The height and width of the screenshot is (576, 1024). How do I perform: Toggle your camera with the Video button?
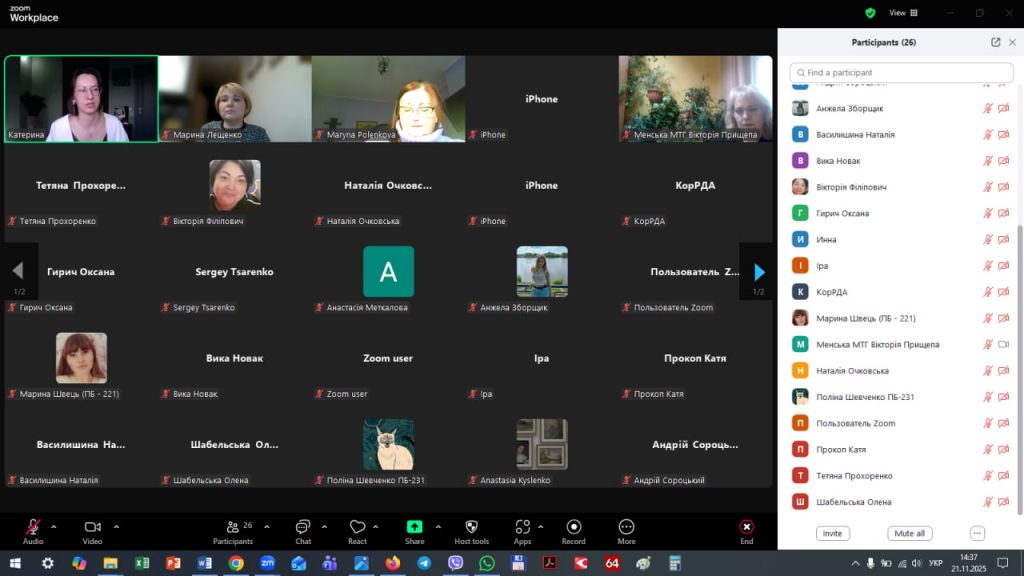click(93, 527)
